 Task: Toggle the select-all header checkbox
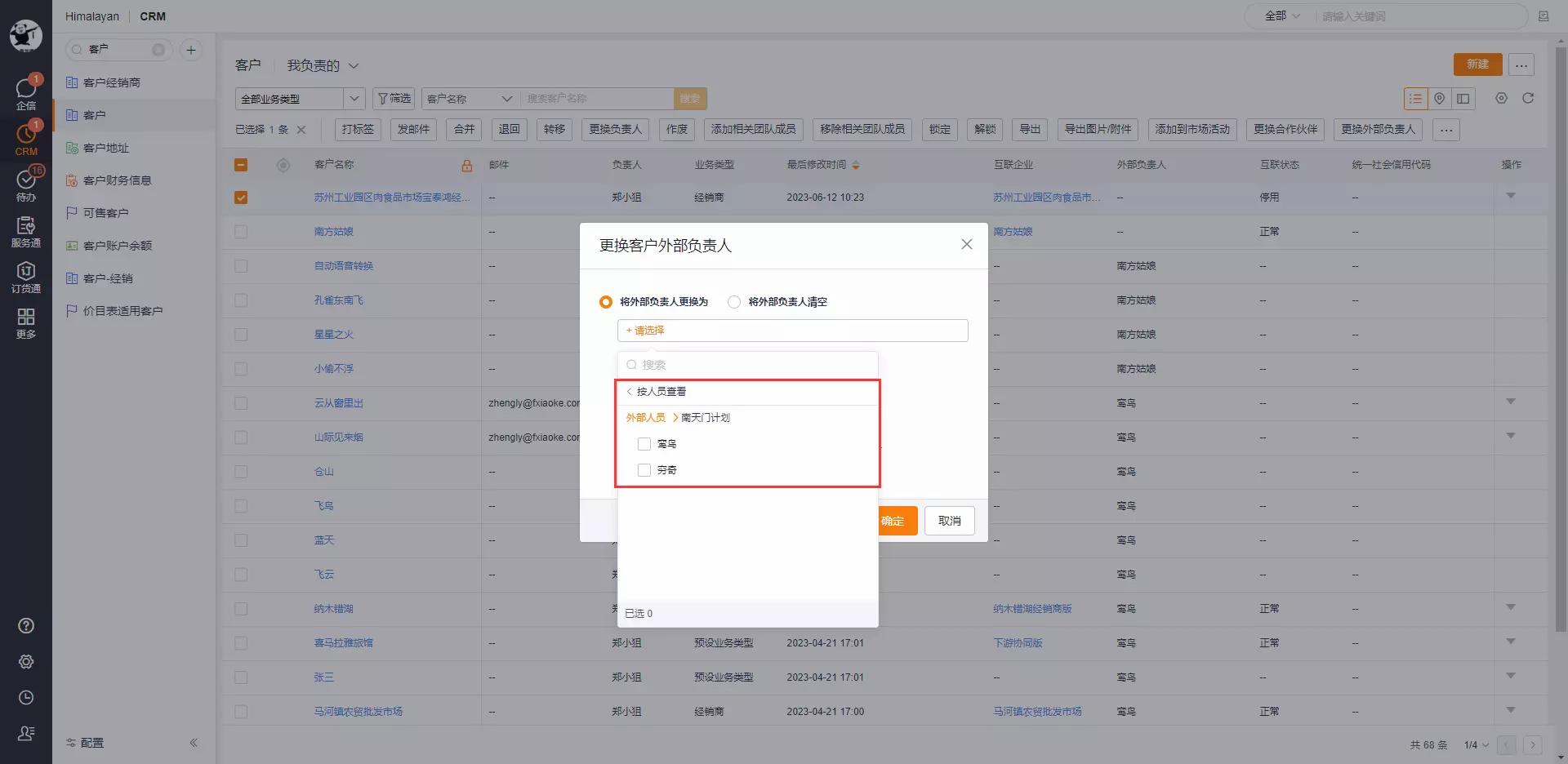click(241, 165)
